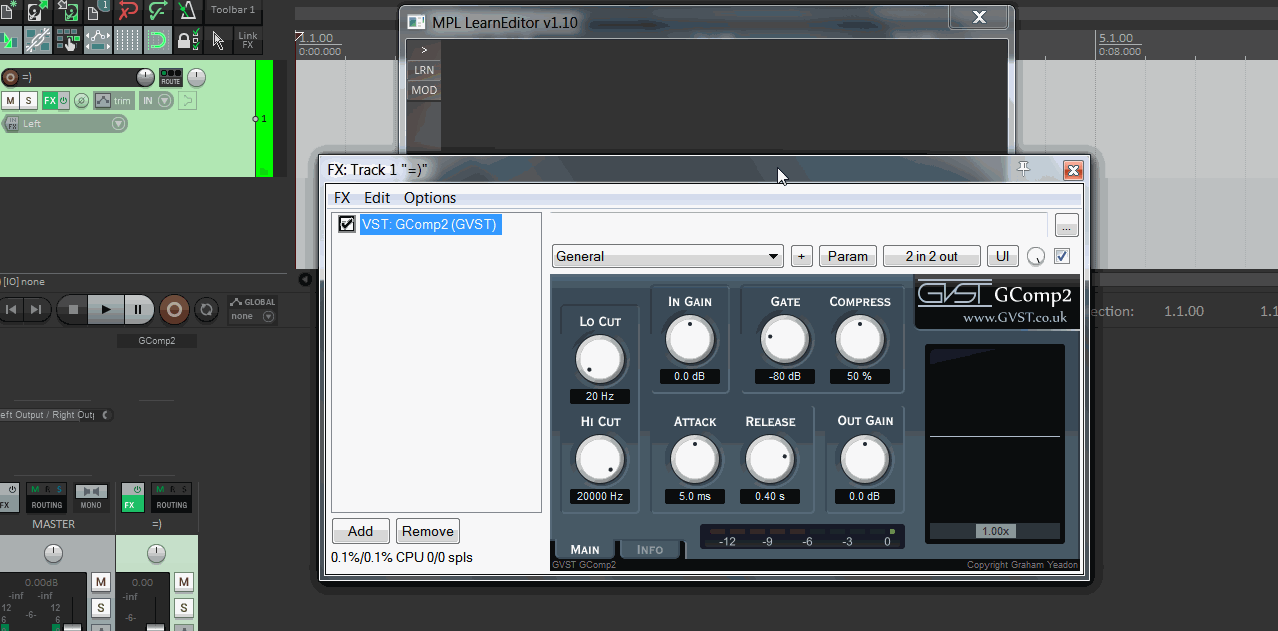The height and width of the screenshot is (631, 1278).
Task: Open the GLOBAL automation none dropdown
Action: [252, 316]
